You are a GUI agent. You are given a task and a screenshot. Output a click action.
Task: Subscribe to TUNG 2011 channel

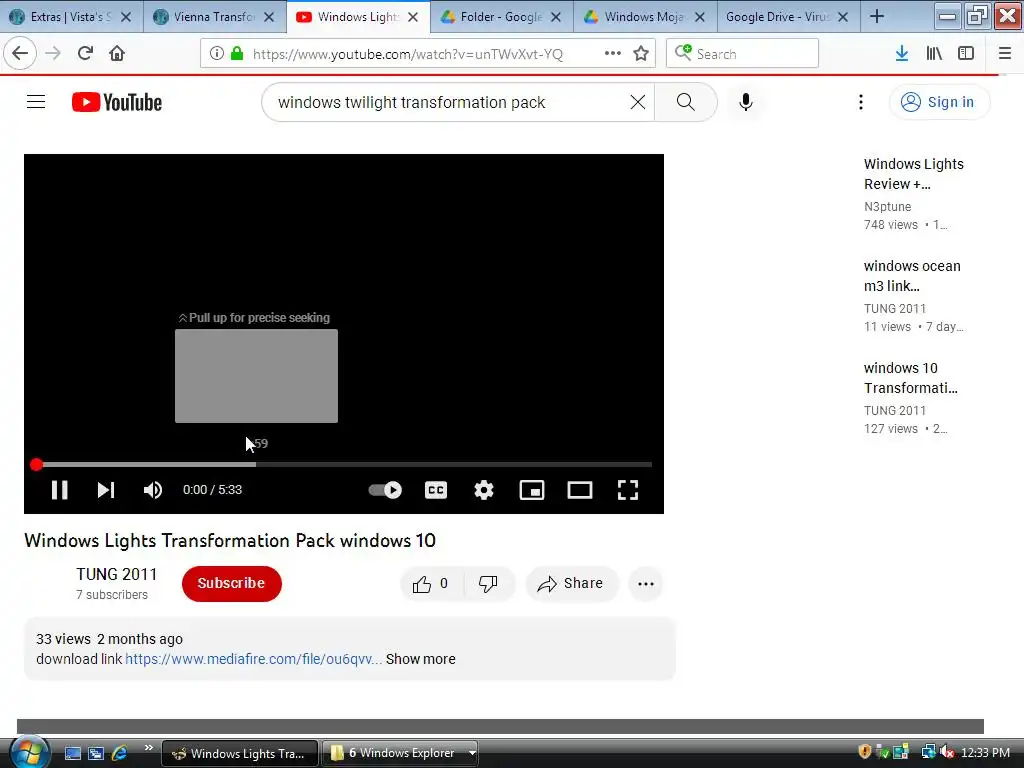232,584
